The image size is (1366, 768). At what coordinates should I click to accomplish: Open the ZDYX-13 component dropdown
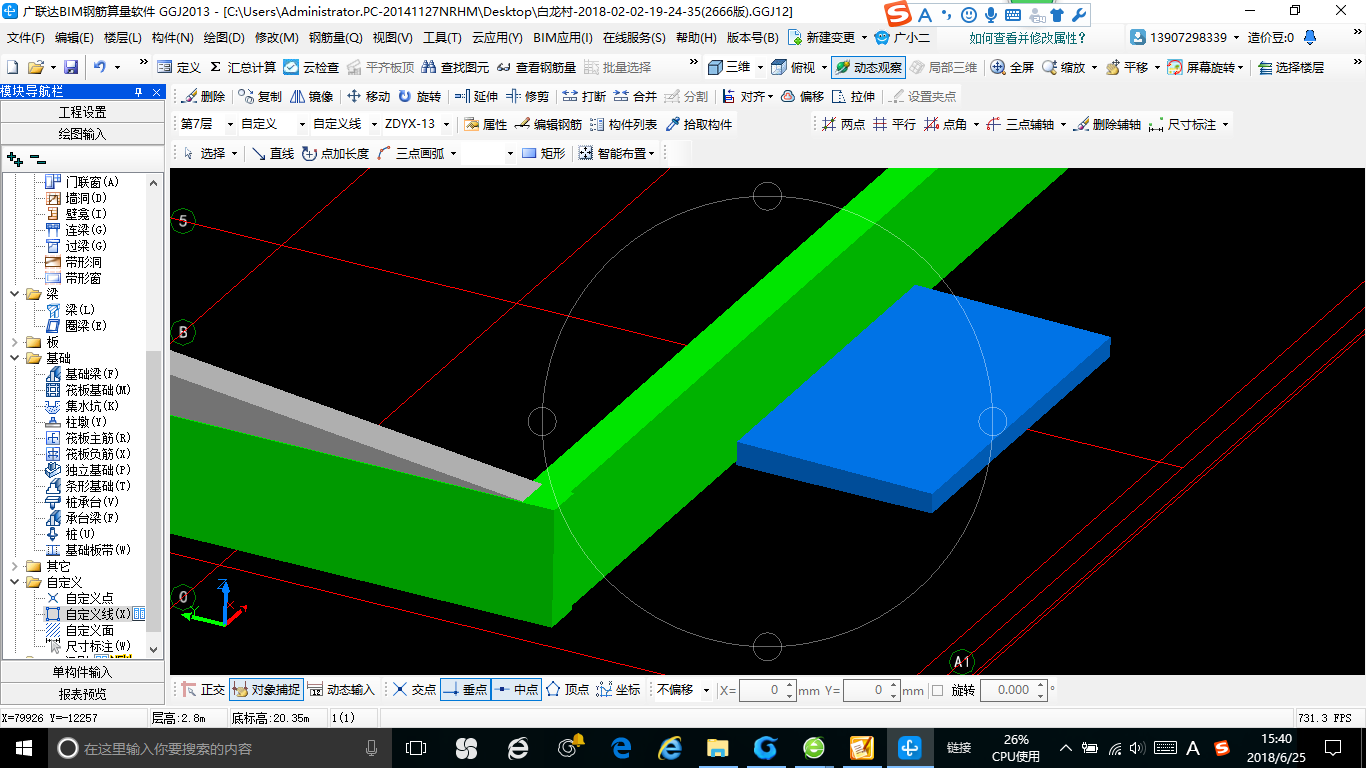pyautogui.click(x=445, y=125)
